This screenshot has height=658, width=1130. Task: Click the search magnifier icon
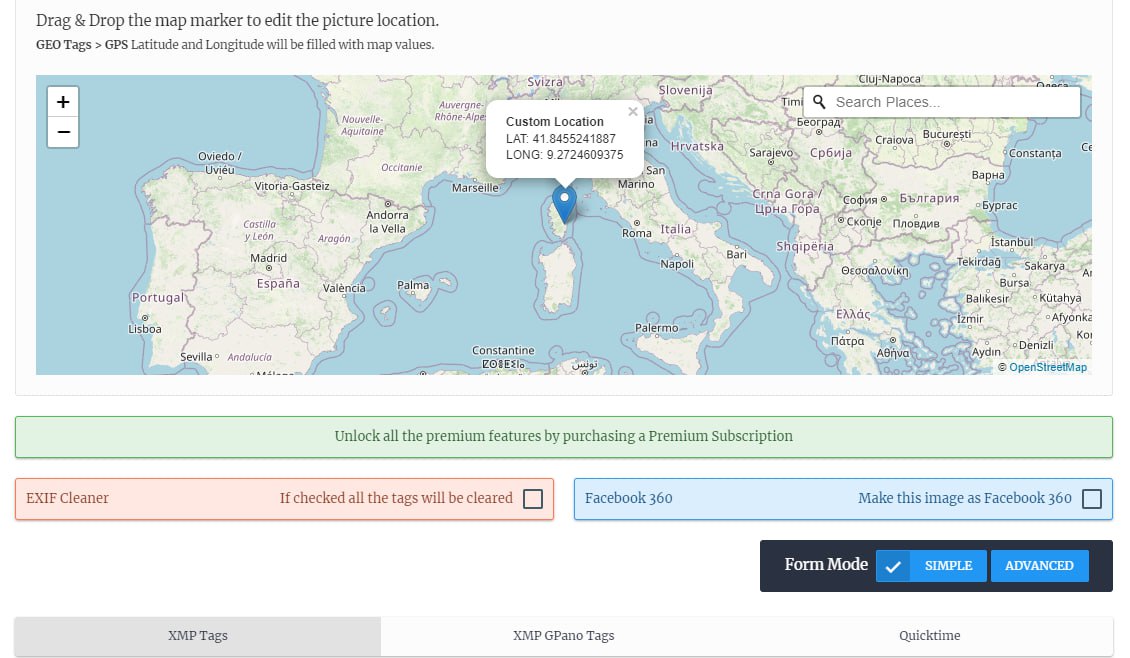click(819, 102)
